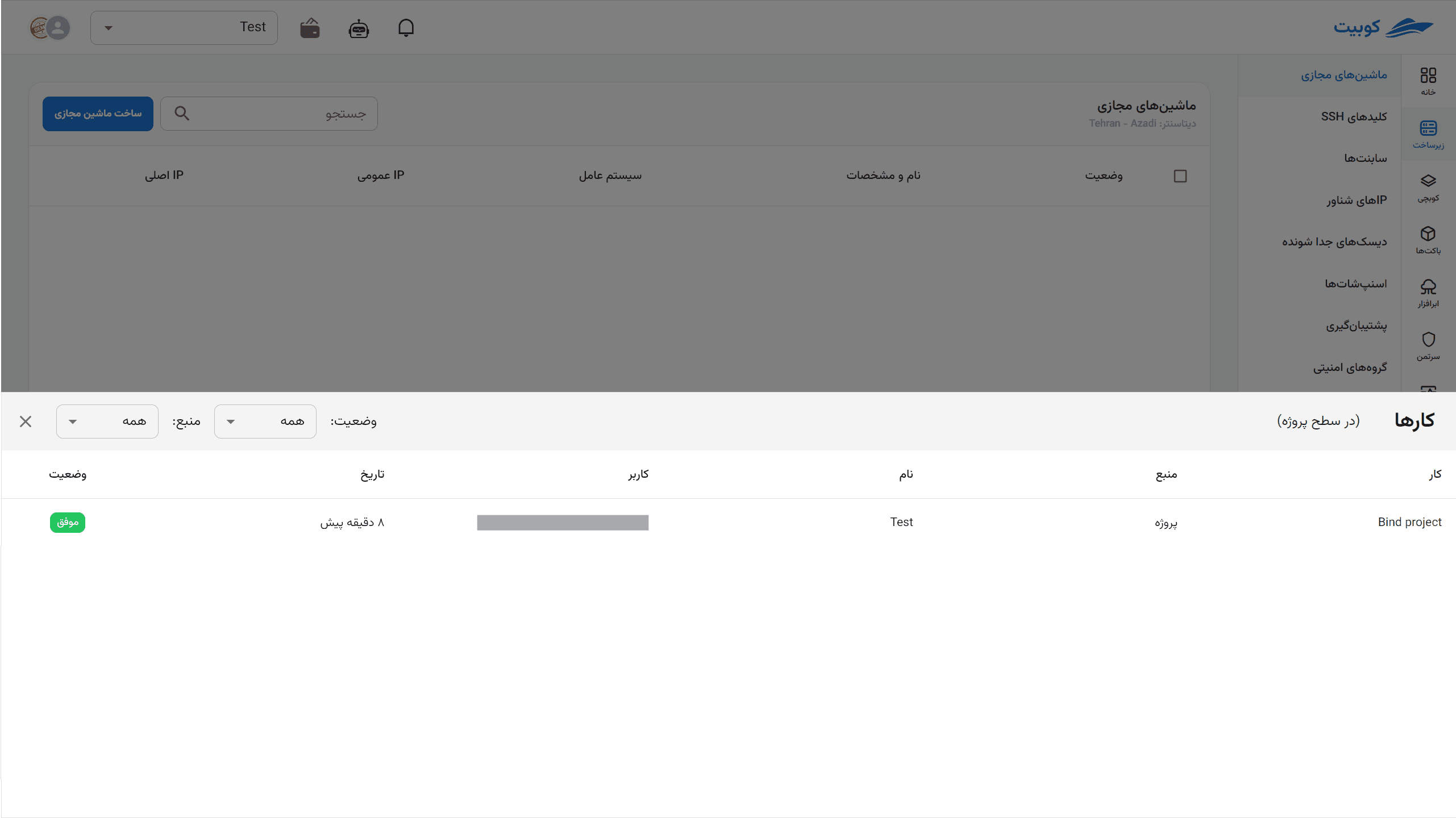Click the search magnifier icon
The width and height of the screenshot is (1456, 818).
(182, 113)
